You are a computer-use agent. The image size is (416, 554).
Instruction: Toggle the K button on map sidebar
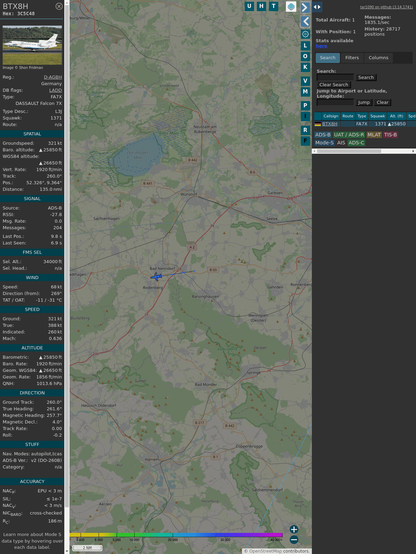point(305,67)
